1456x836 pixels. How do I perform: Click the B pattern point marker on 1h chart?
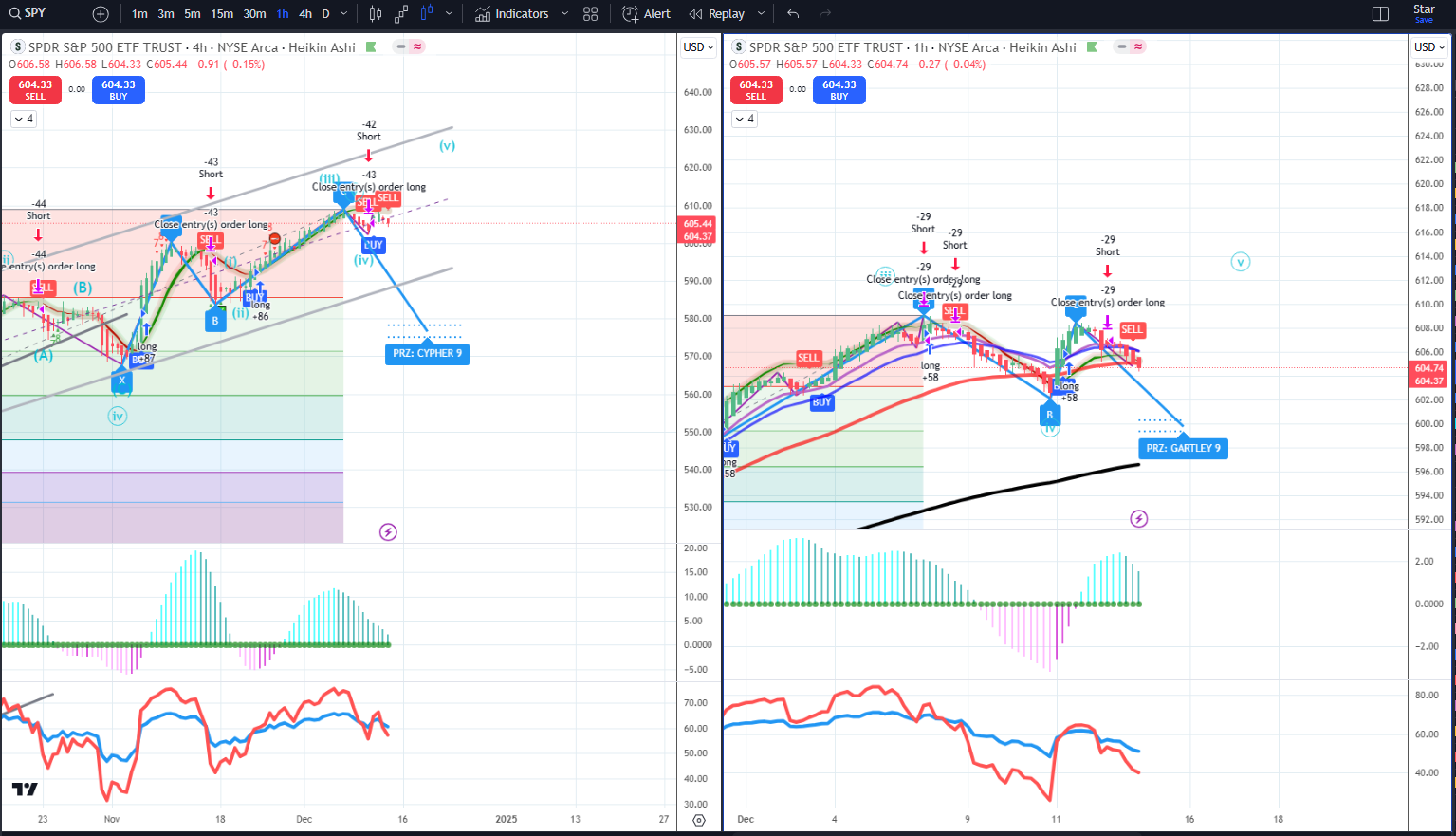(1049, 415)
